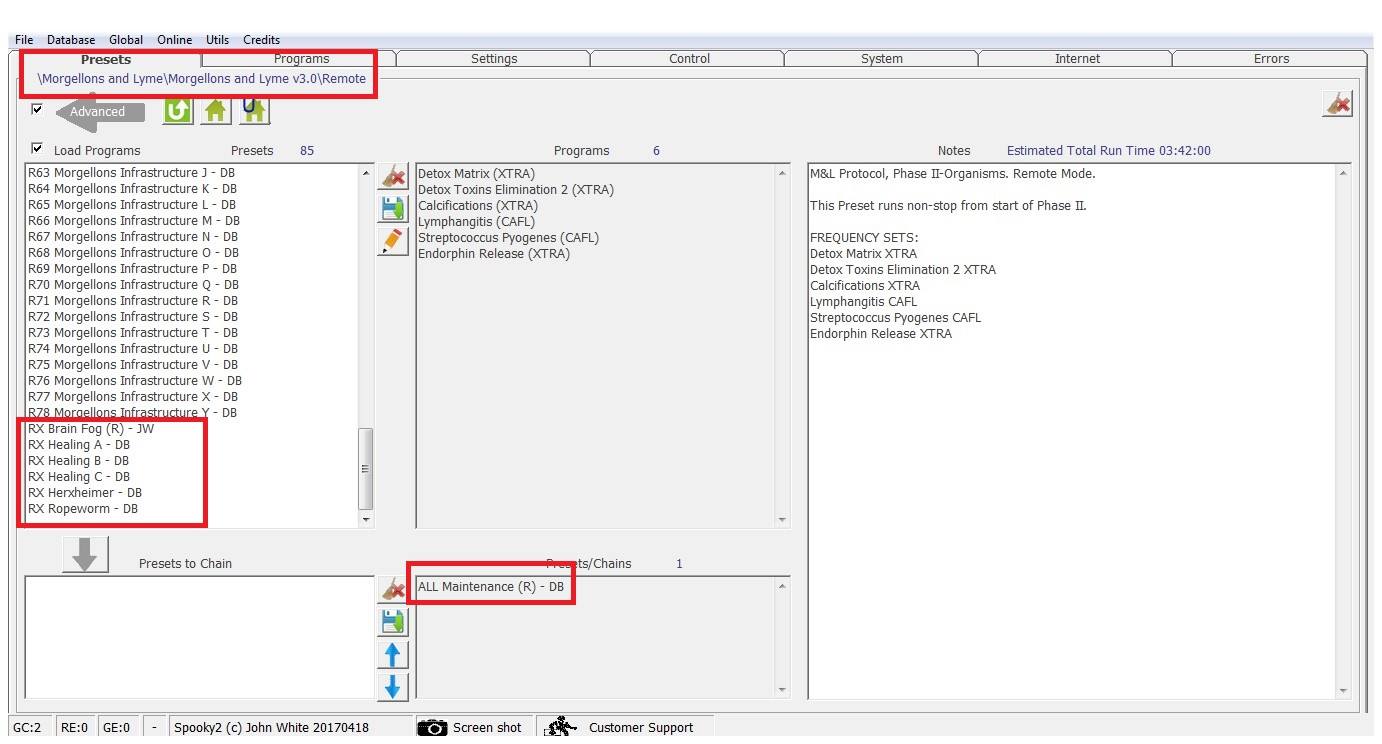The width and height of the screenshot is (1382, 744).
Task: Select preset RX Healing B - DB
Action: click(x=79, y=461)
